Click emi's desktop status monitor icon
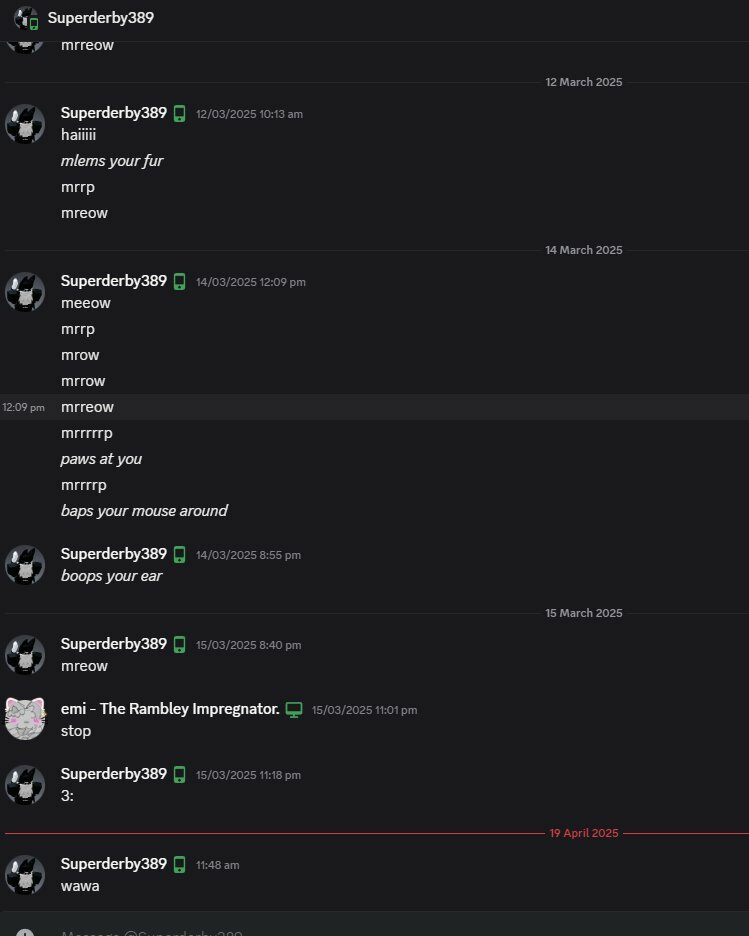The width and height of the screenshot is (749, 936). point(294,710)
